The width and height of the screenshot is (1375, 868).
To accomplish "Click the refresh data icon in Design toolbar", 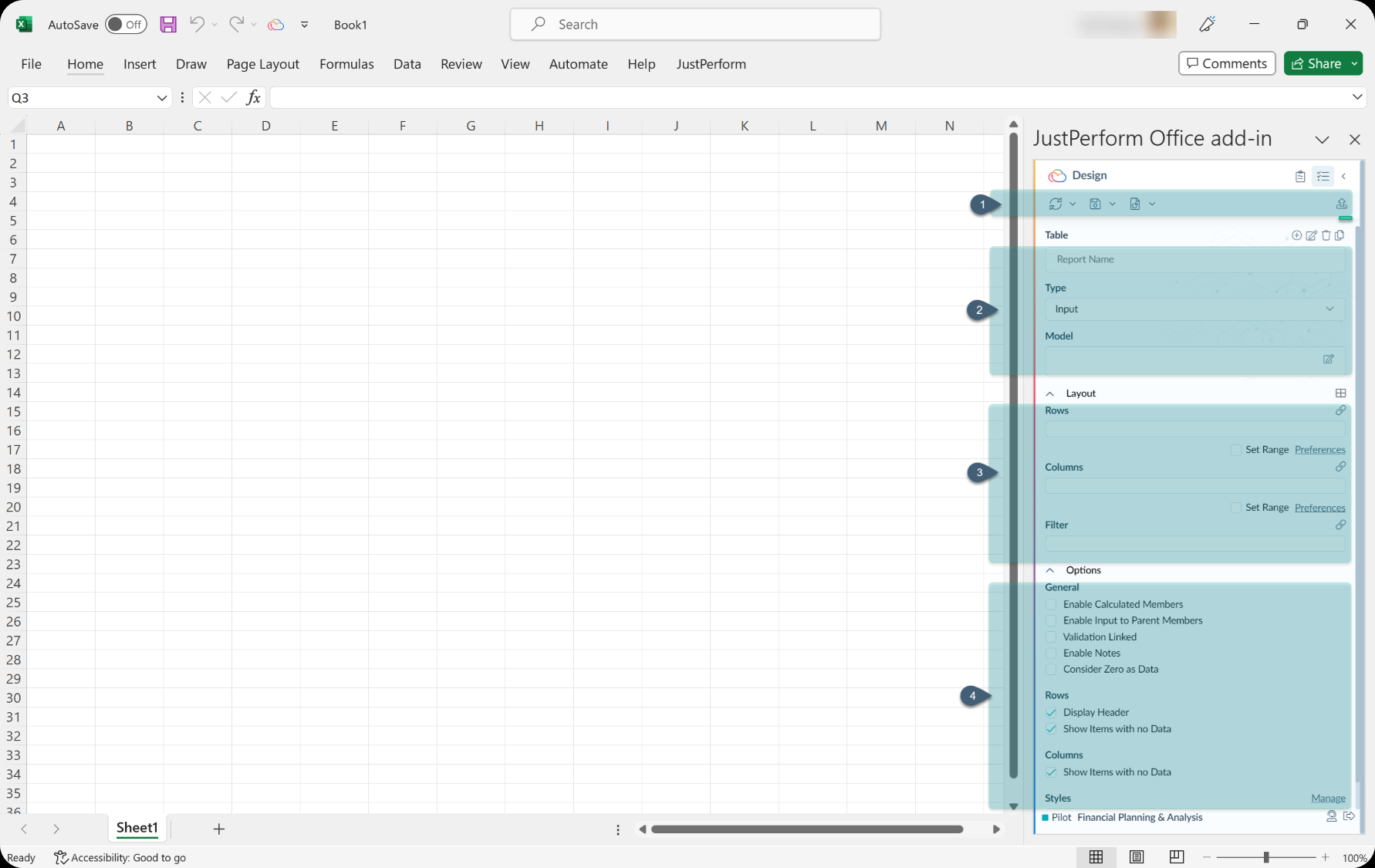I will (x=1056, y=204).
